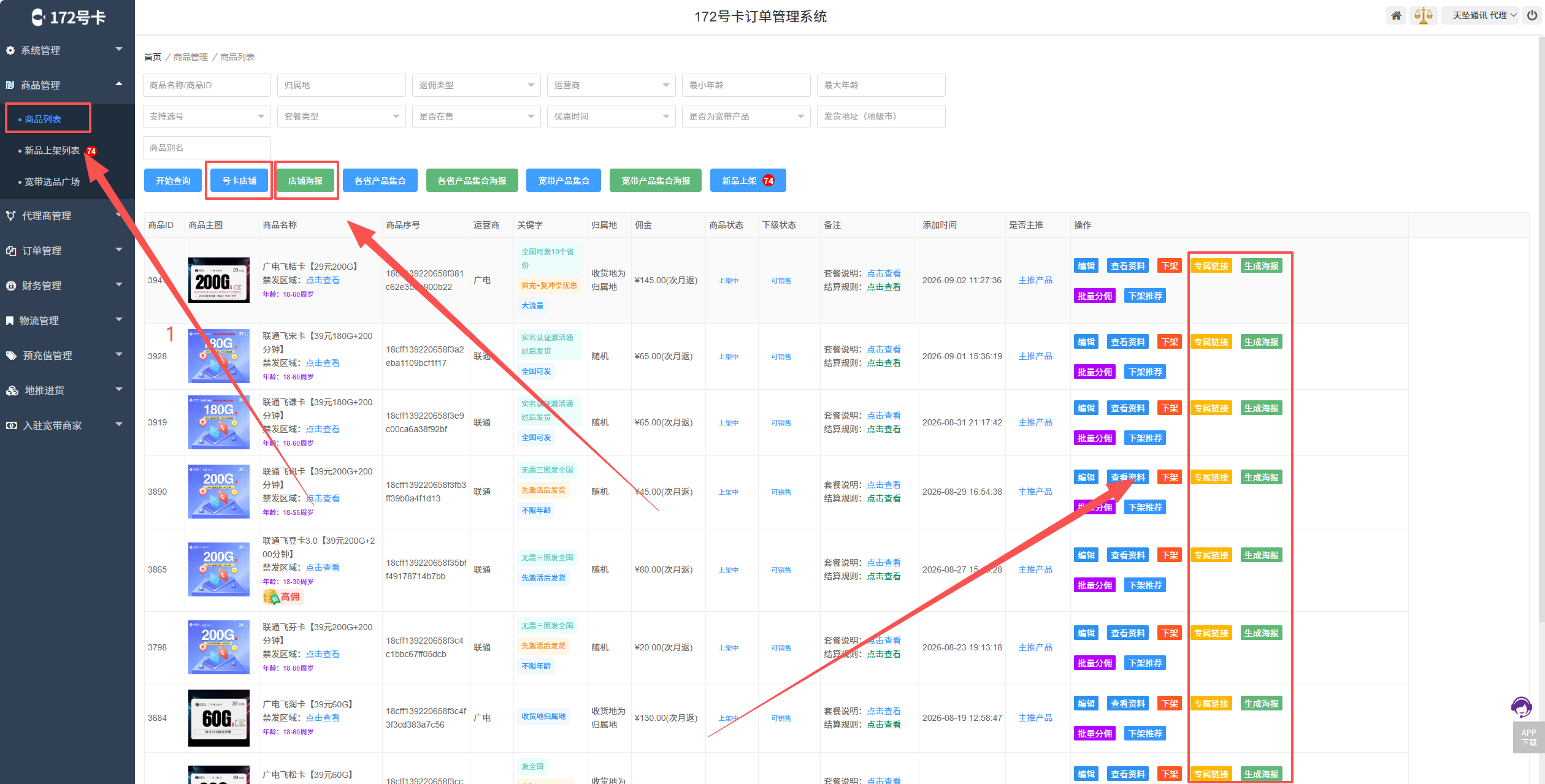This screenshot has height=784, width=1545.
Task: Open 地推进货 sidebar menu
Action: click(x=67, y=390)
